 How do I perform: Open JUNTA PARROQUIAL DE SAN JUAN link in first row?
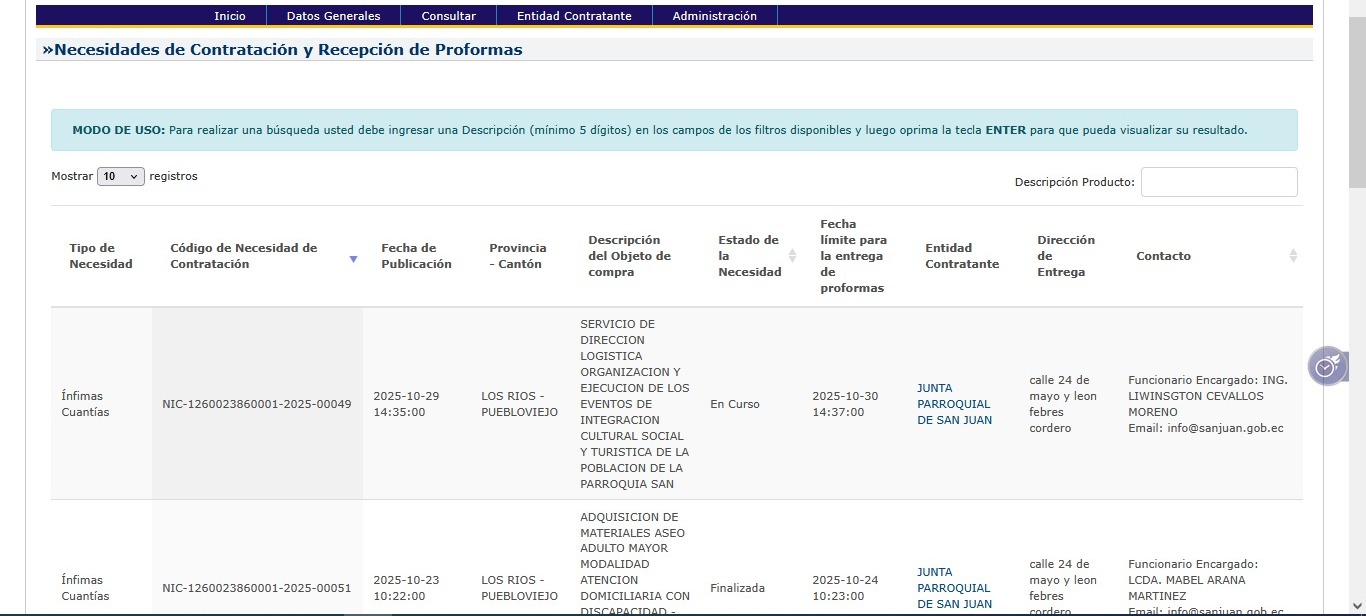click(x=954, y=404)
